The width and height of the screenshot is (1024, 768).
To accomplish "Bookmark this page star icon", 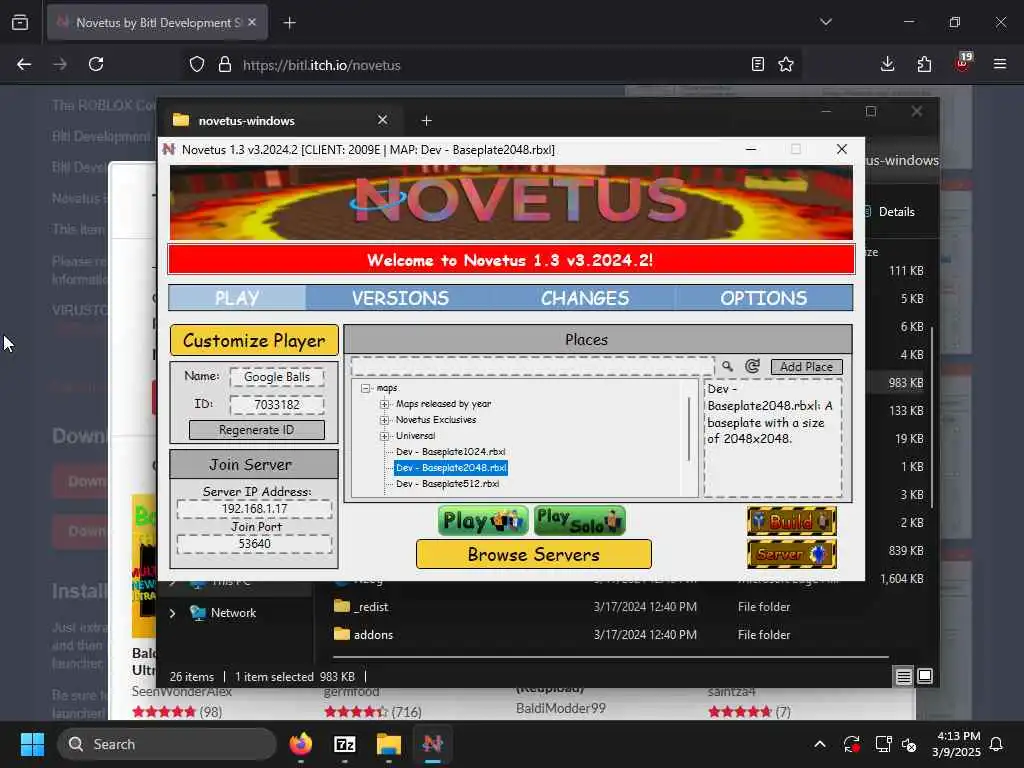I will coord(786,64).
